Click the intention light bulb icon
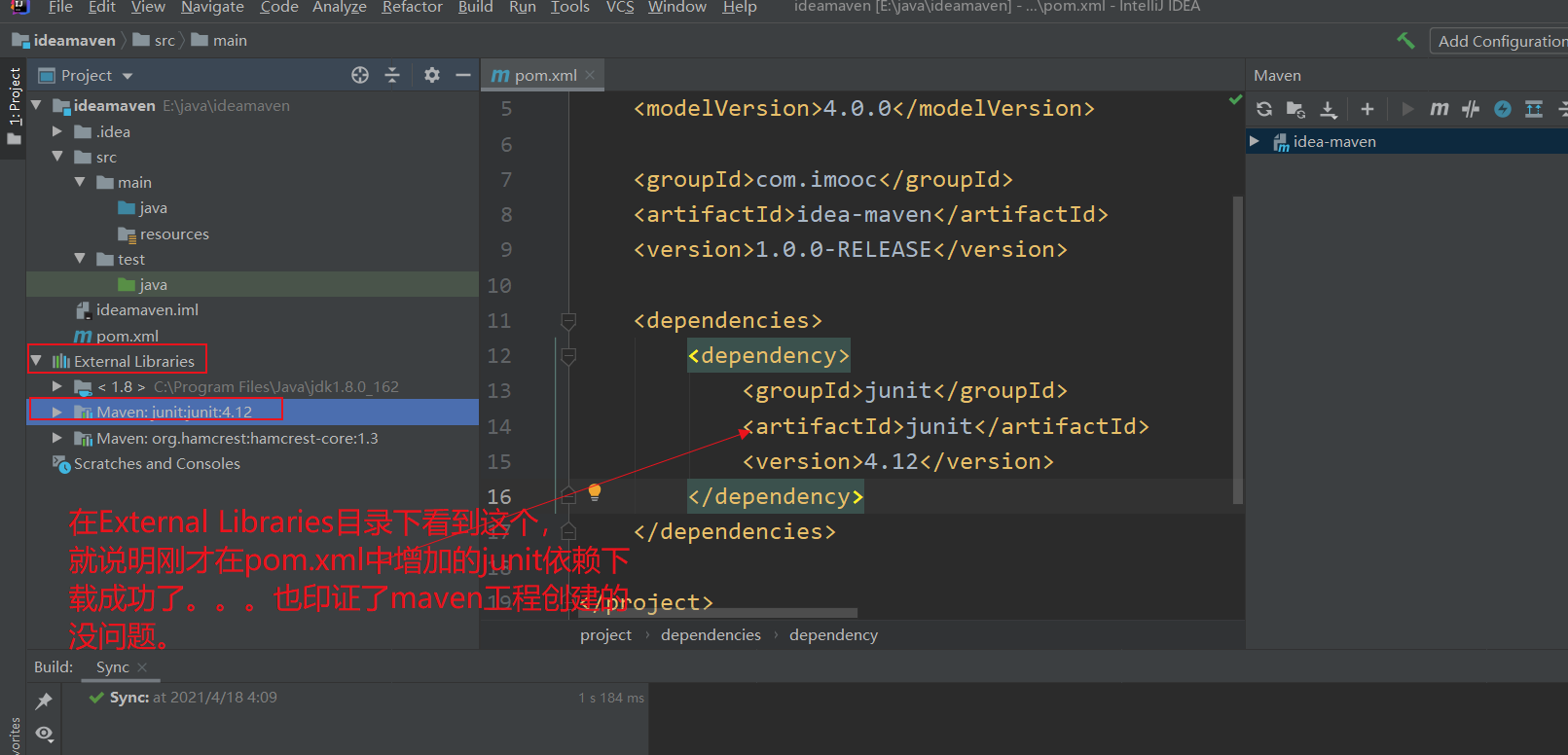Image resolution: width=1568 pixels, height=755 pixels. pyautogui.click(x=595, y=492)
